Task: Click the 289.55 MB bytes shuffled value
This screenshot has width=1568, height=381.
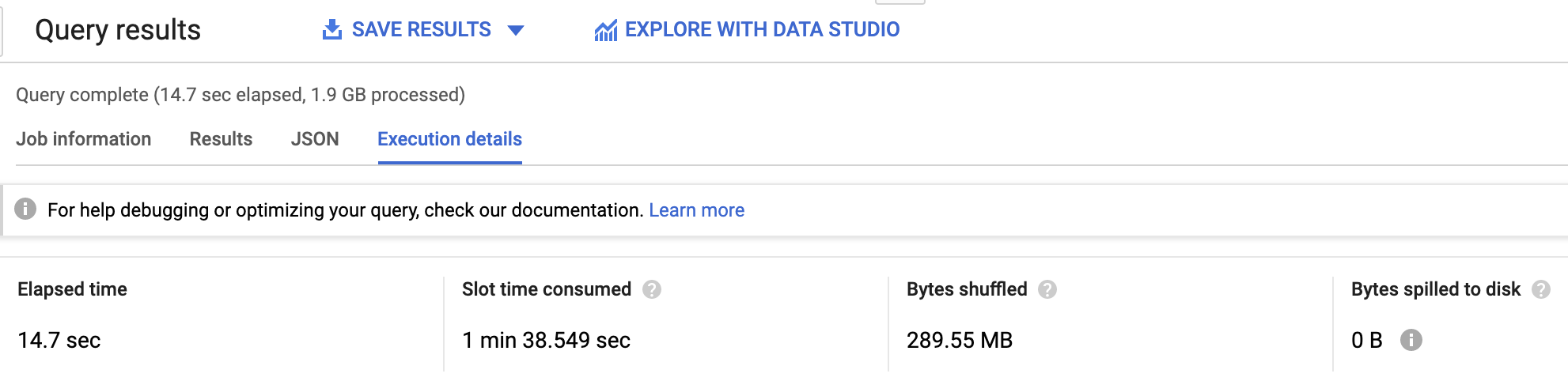Action: pyautogui.click(x=960, y=340)
